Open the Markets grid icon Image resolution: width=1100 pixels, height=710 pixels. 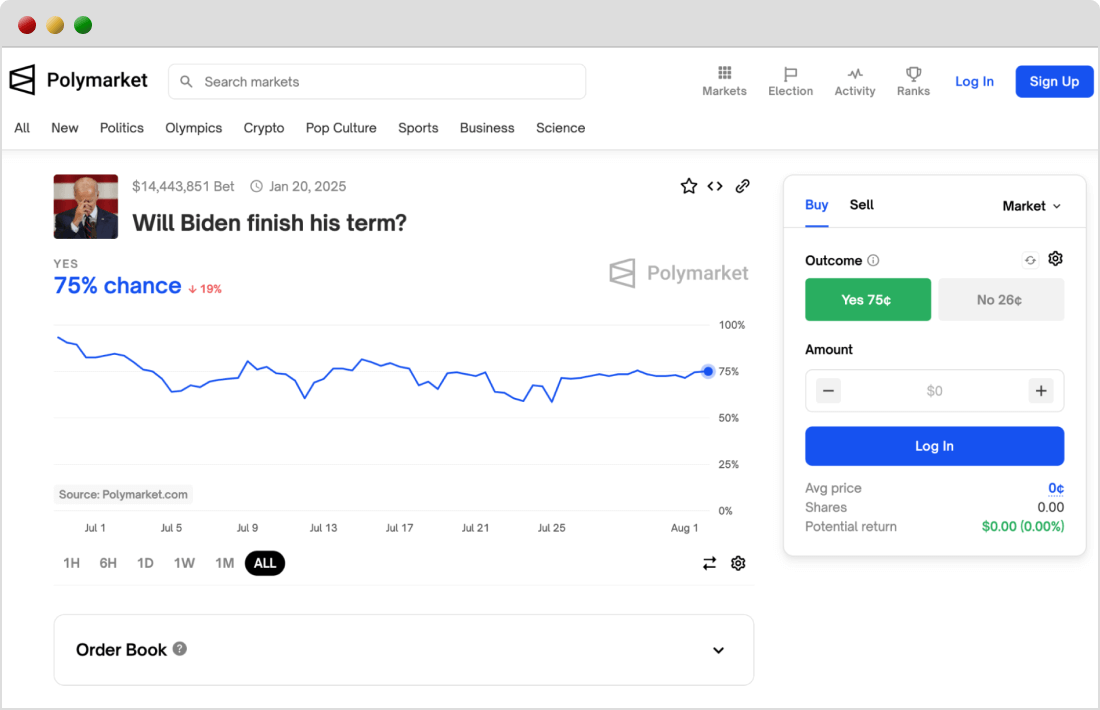(725, 73)
